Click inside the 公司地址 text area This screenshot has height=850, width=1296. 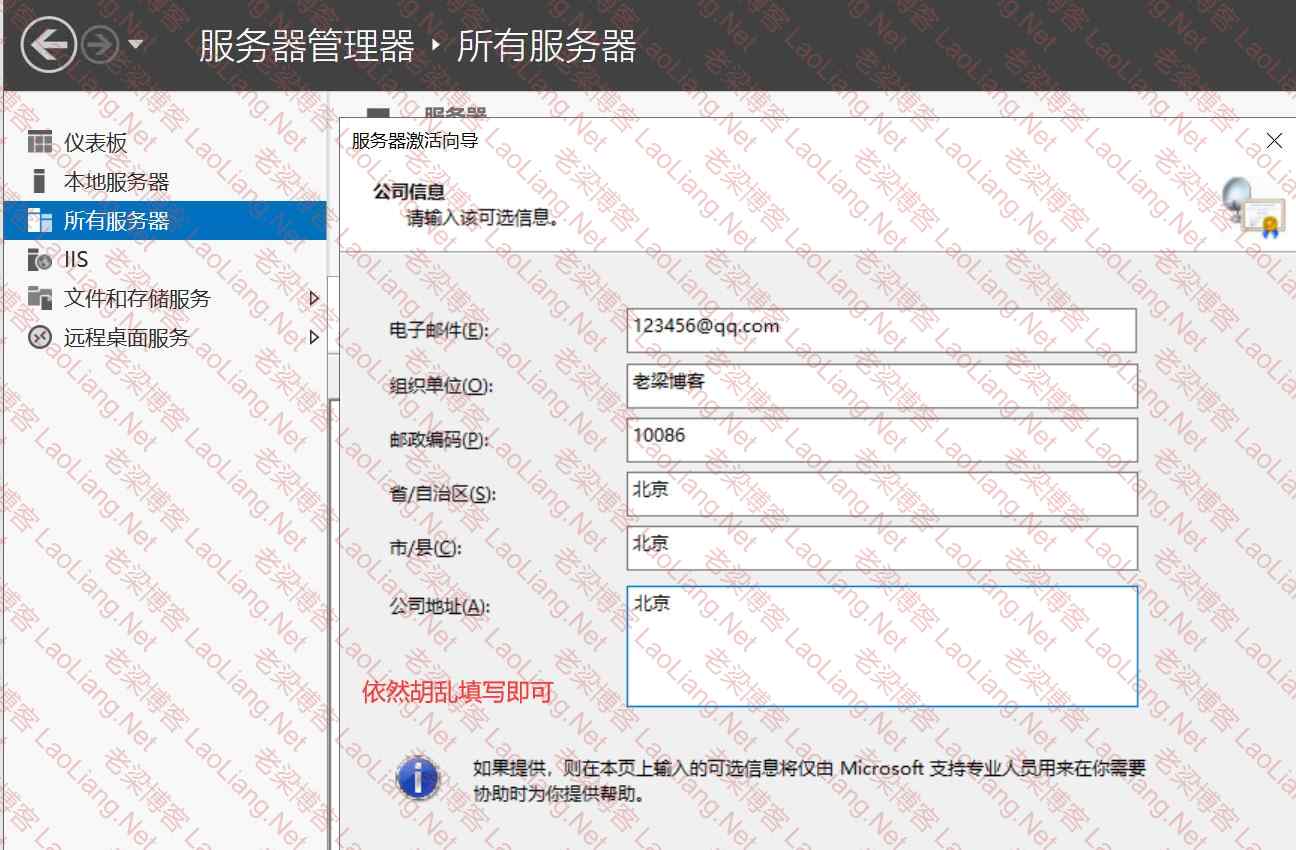click(x=881, y=646)
